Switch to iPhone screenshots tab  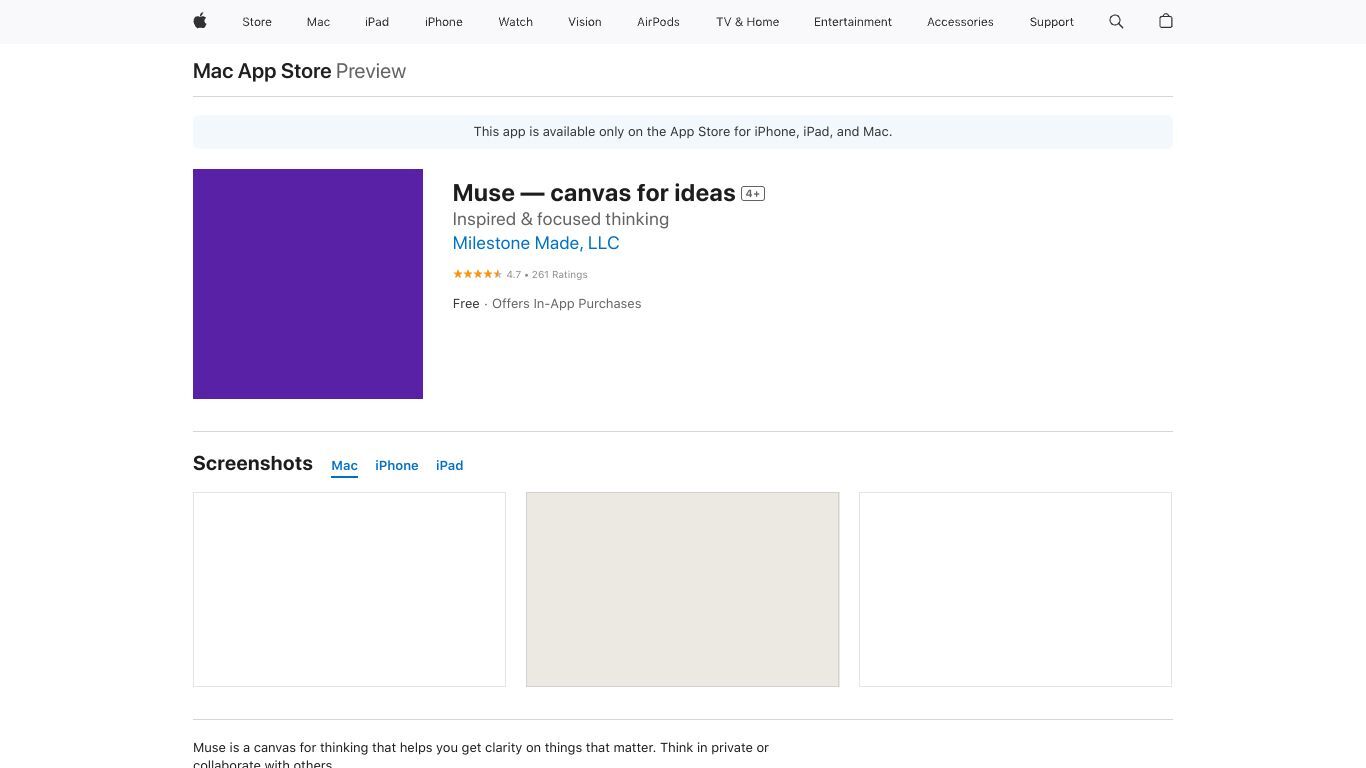click(397, 466)
